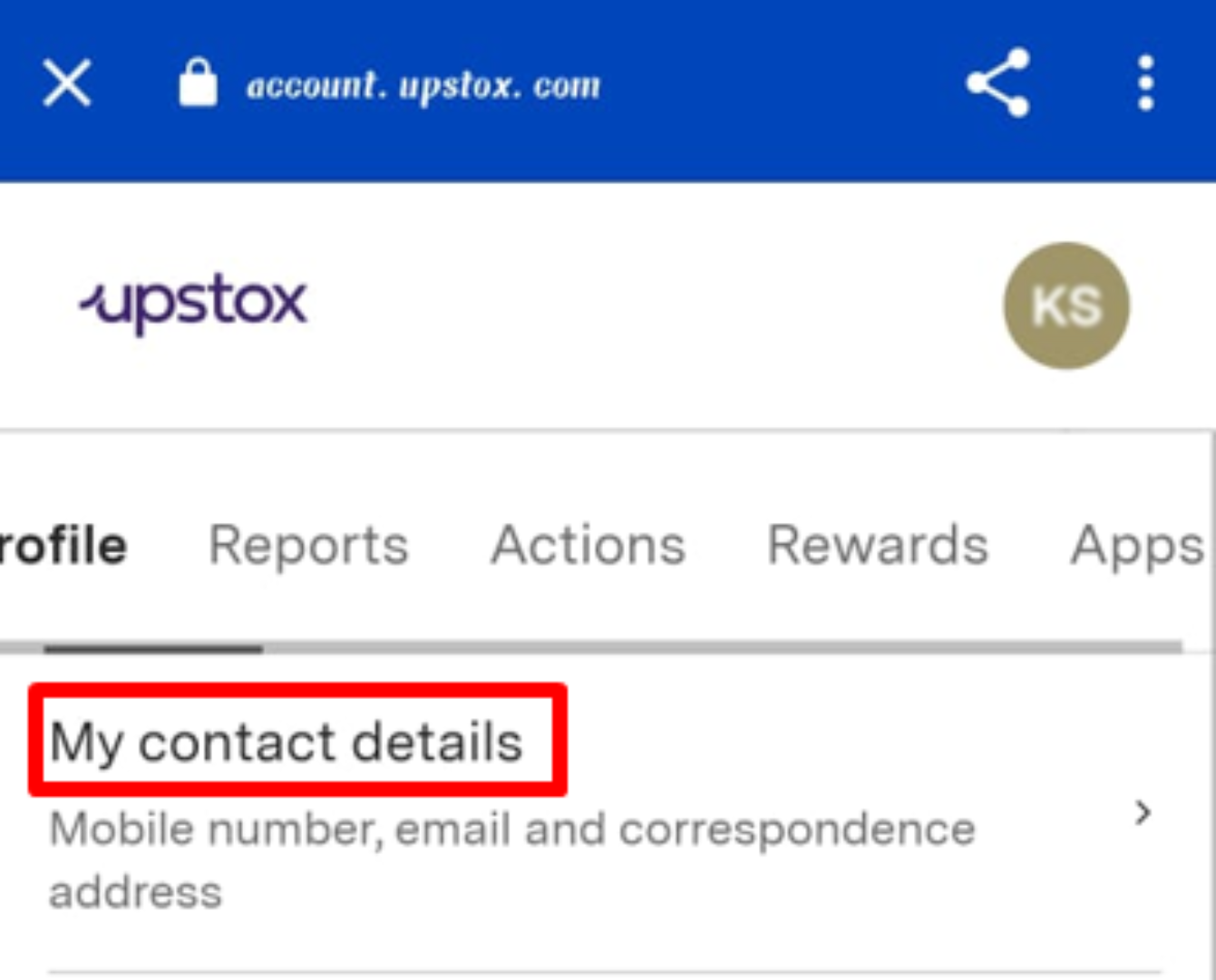
Task: Open the three-dot overflow menu
Action: [1146, 83]
